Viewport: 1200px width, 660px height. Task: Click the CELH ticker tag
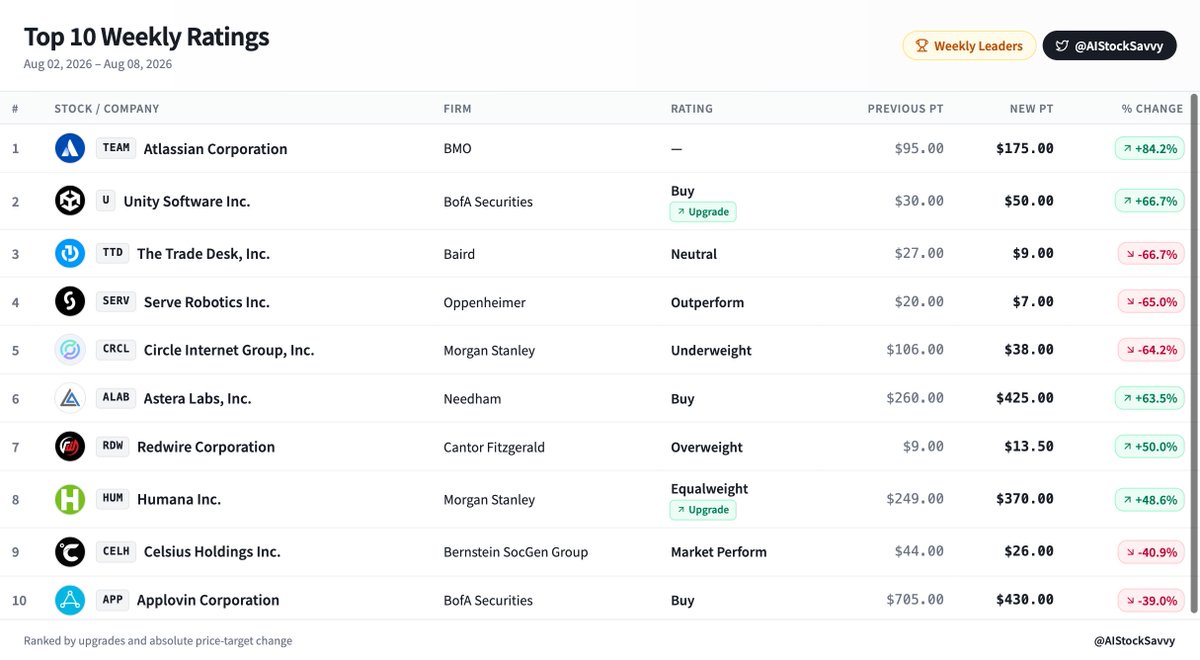click(x=116, y=551)
